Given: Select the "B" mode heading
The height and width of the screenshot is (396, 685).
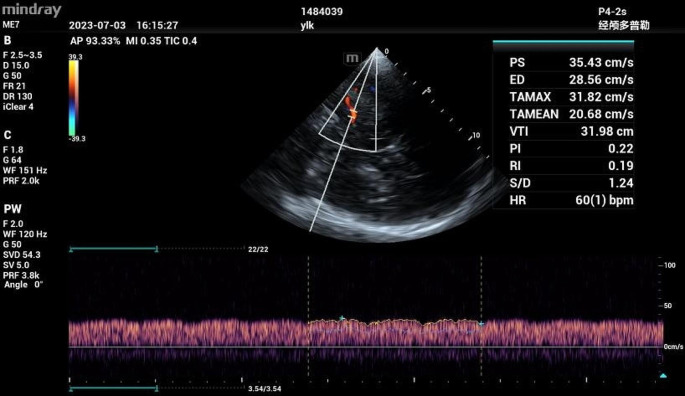Looking at the screenshot, I should 7,41.
